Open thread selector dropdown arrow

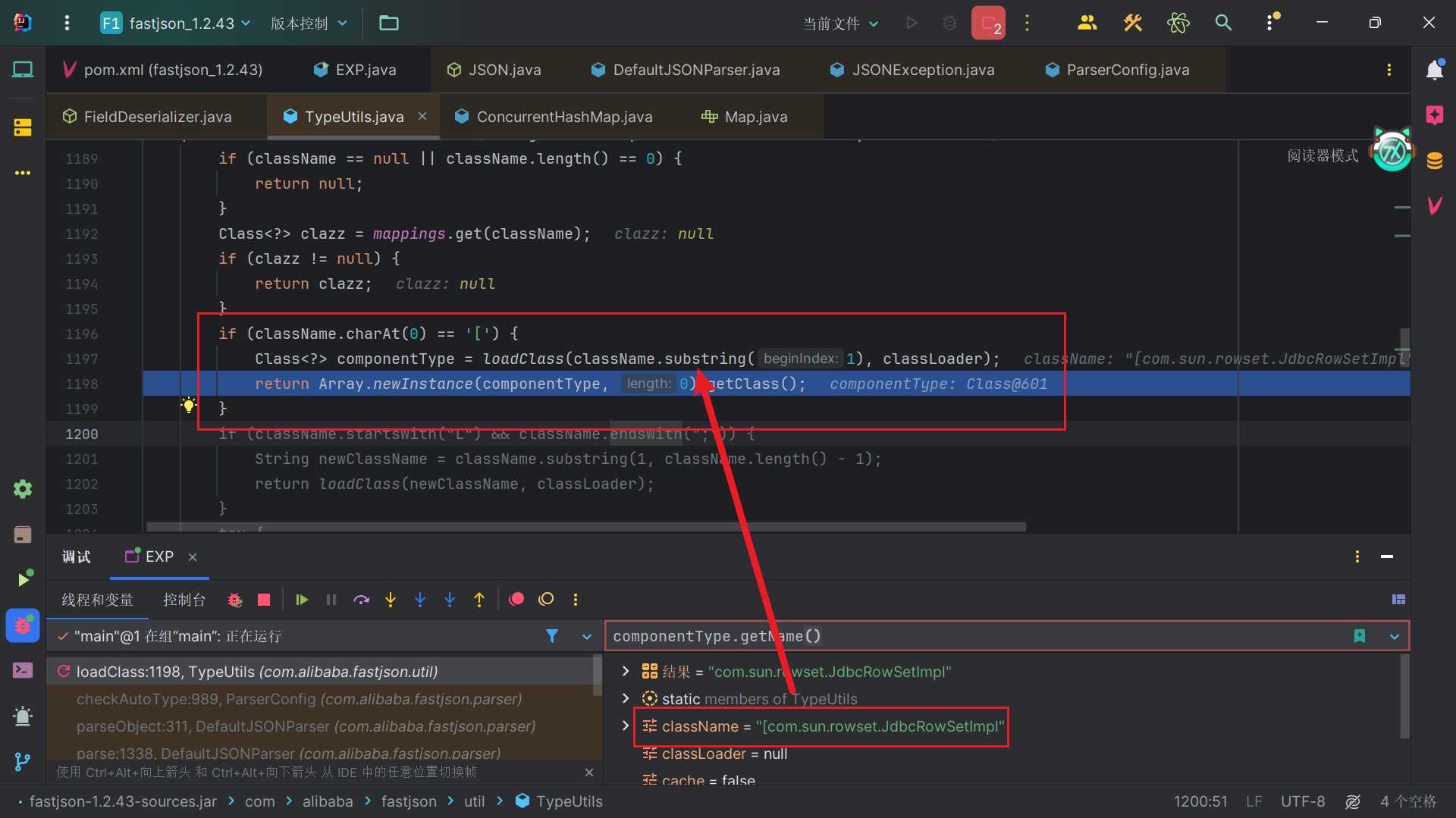(587, 637)
